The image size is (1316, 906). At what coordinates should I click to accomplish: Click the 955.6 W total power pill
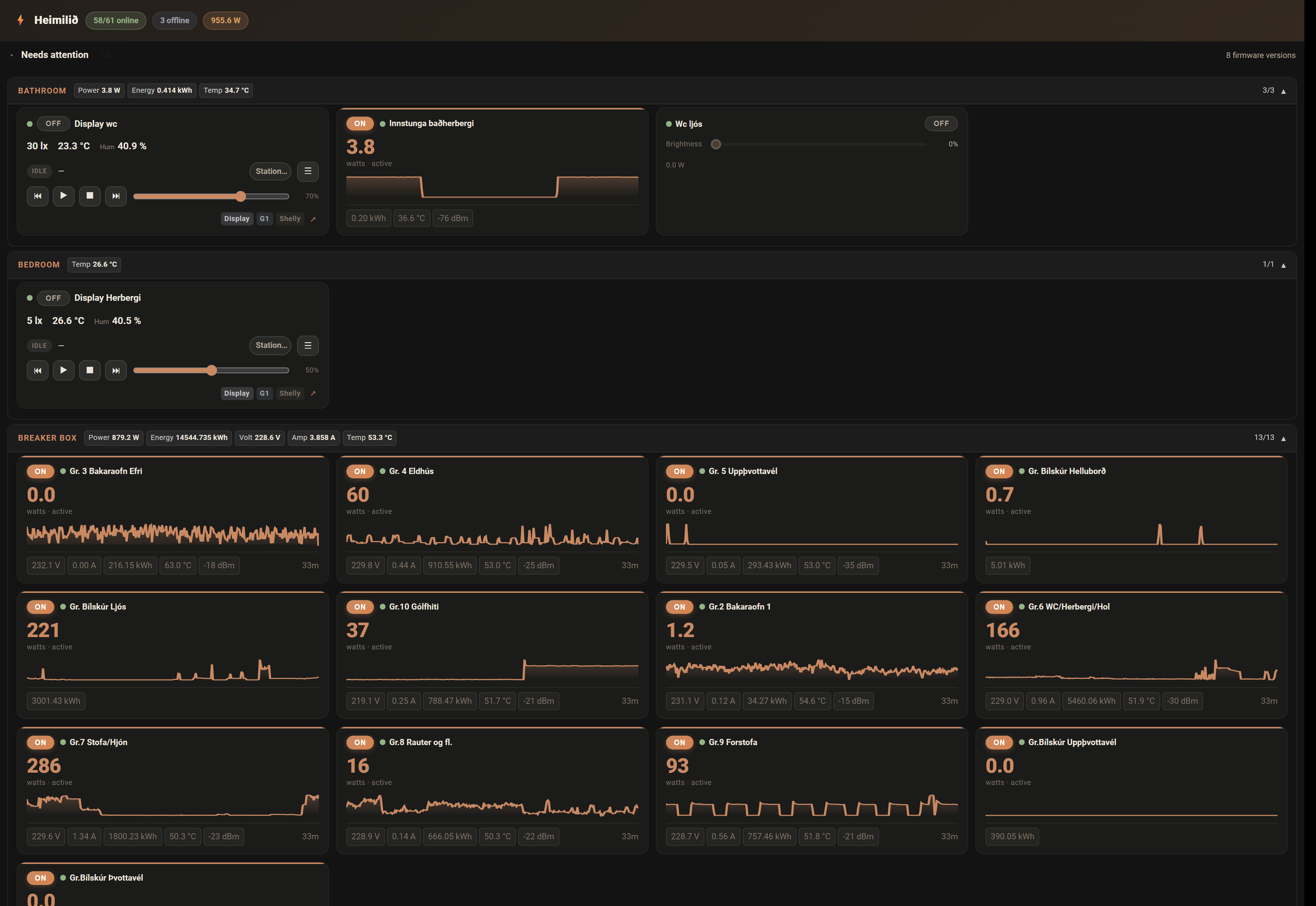pos(225,20)
